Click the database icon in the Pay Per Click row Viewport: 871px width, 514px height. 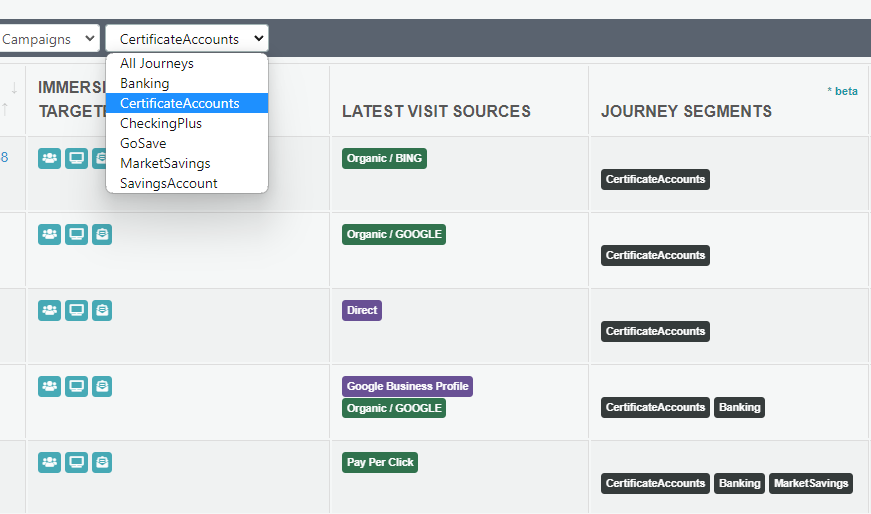point(102,462)
